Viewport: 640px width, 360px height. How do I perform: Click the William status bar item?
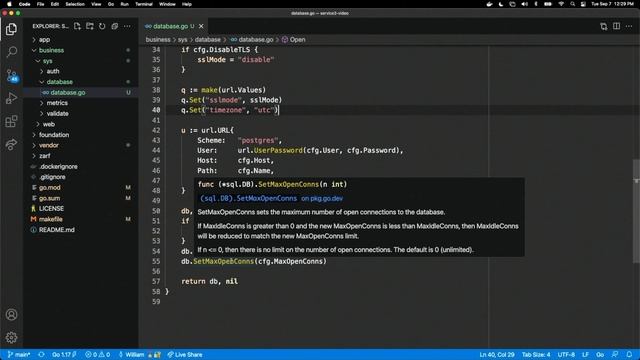pyautogui.click(x=139, y=355)
